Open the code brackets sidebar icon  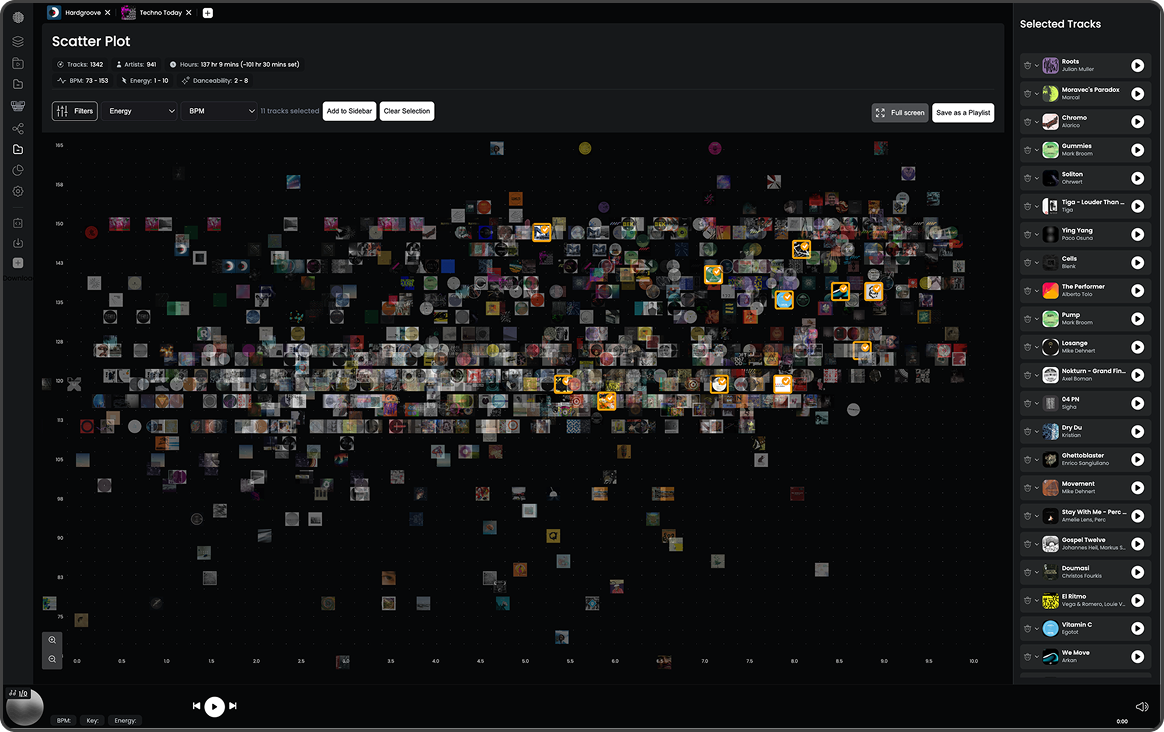click(18, 223)
